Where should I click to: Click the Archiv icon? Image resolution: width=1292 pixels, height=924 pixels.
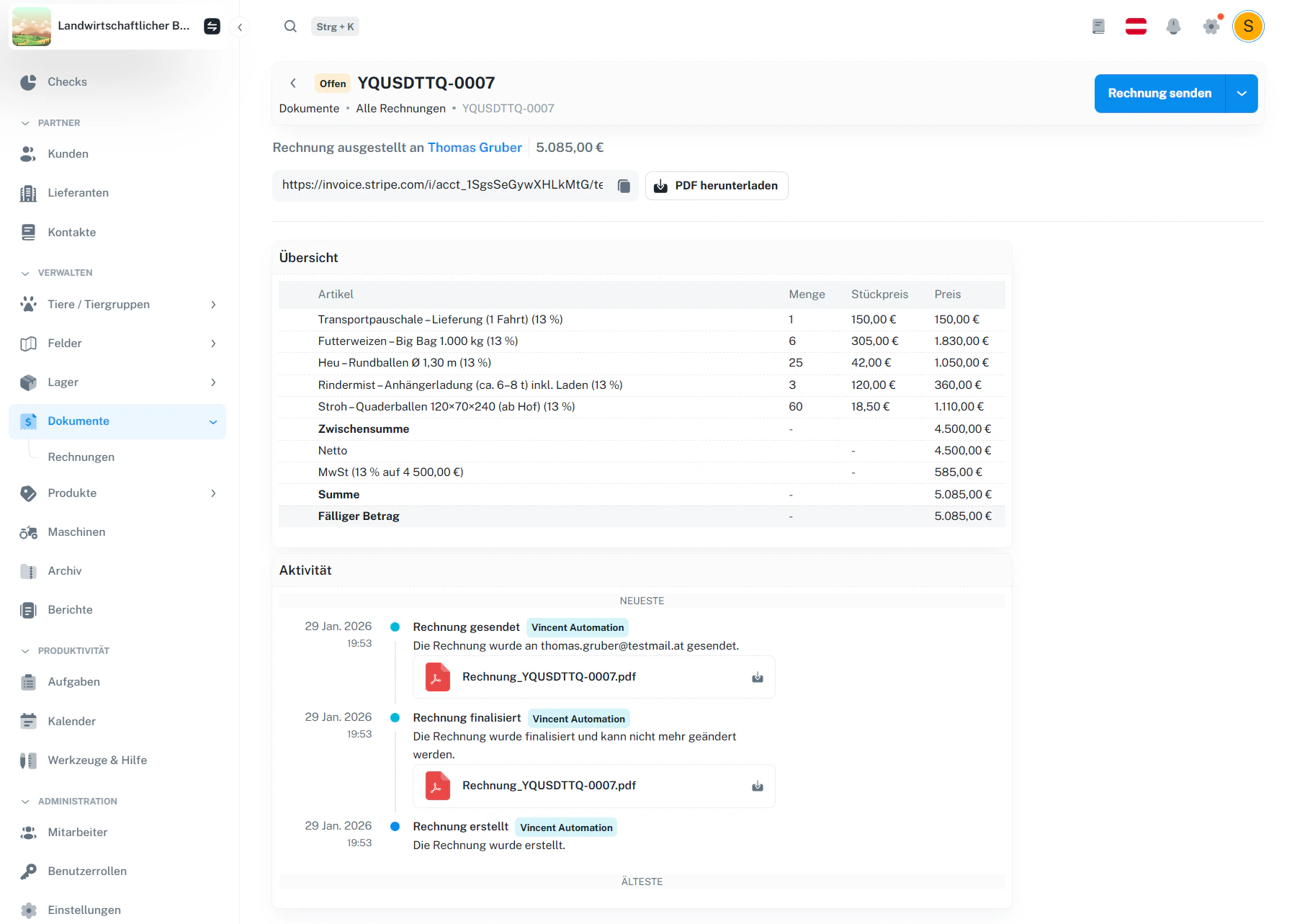28,571
